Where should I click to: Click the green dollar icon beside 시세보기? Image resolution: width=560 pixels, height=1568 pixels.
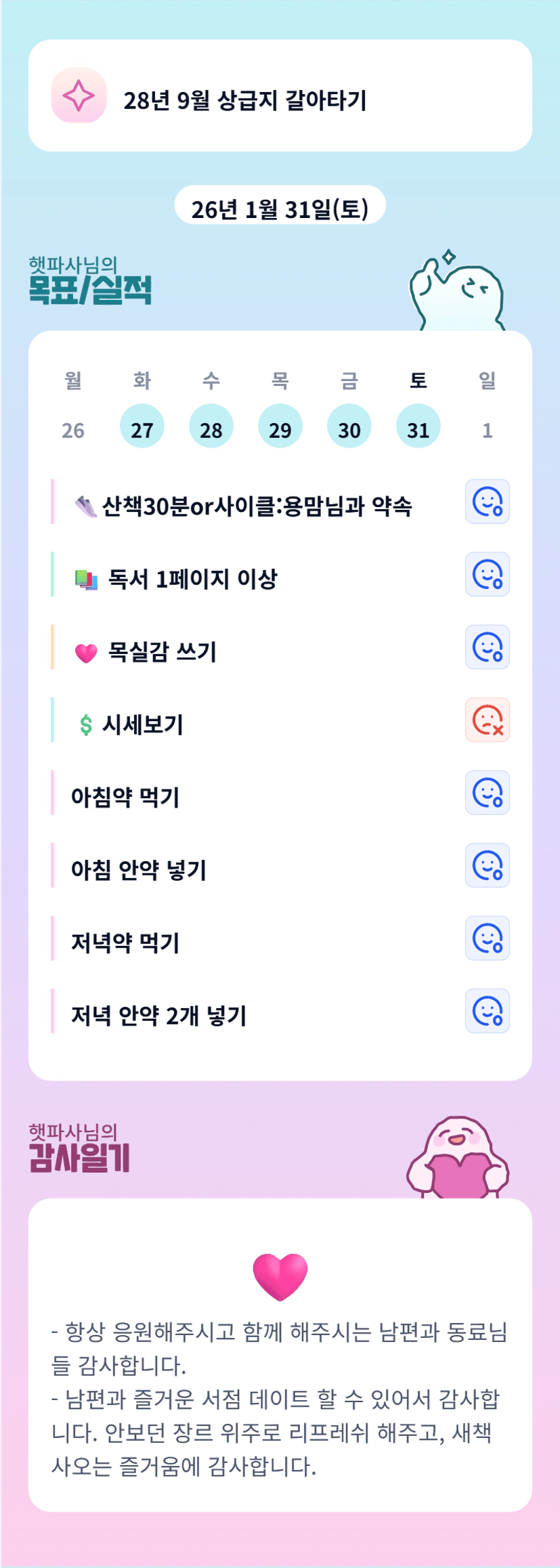click(86, 725)
